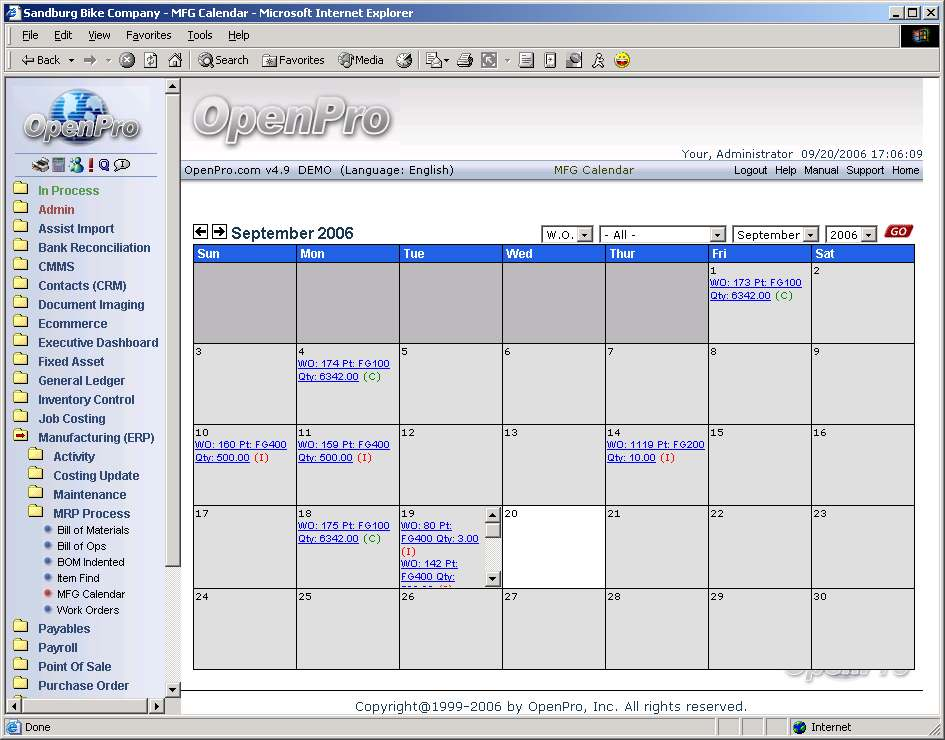Open the History toolbar icon

coord(404,60)
